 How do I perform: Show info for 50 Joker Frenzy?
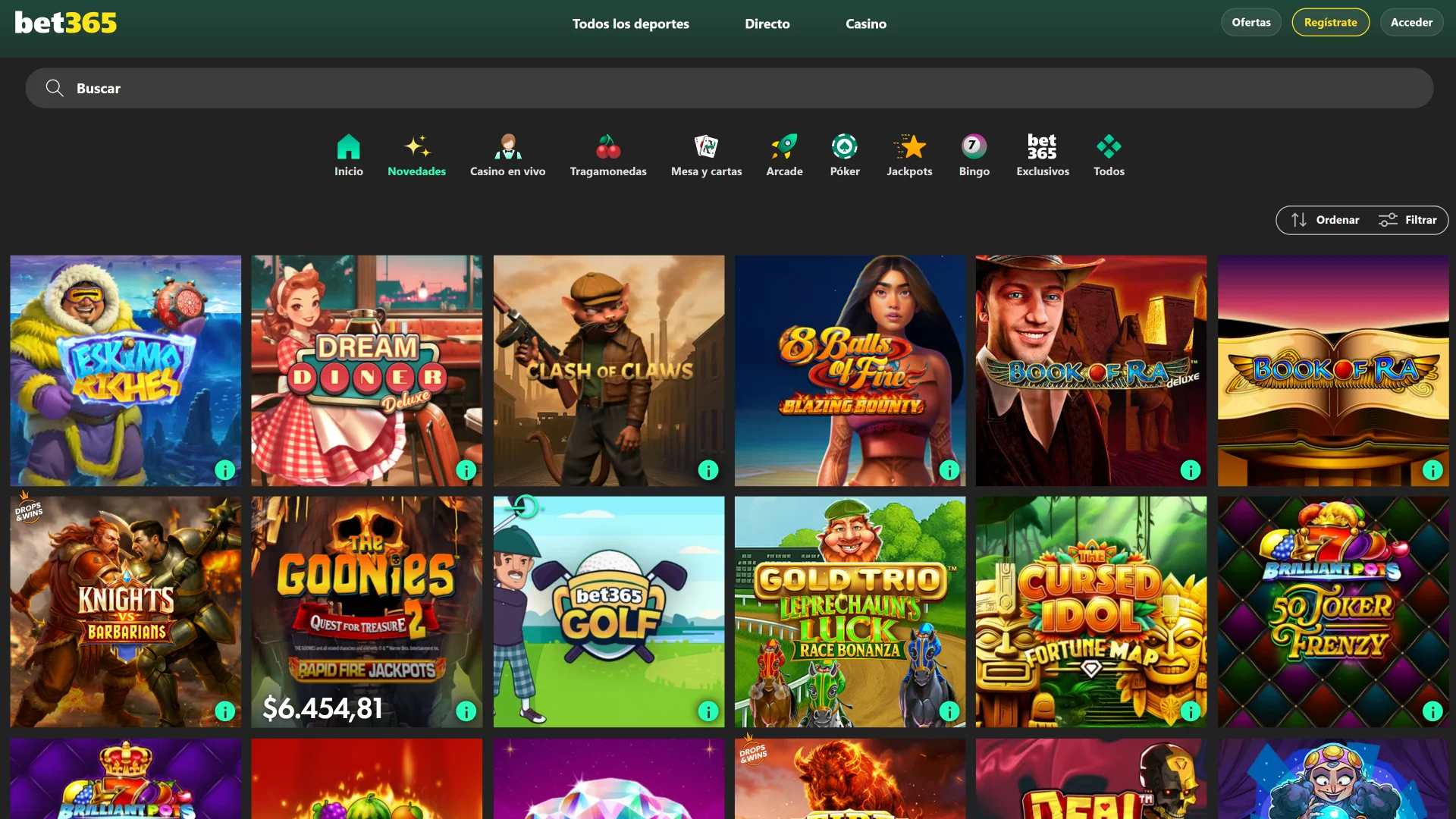point(1432,711)
